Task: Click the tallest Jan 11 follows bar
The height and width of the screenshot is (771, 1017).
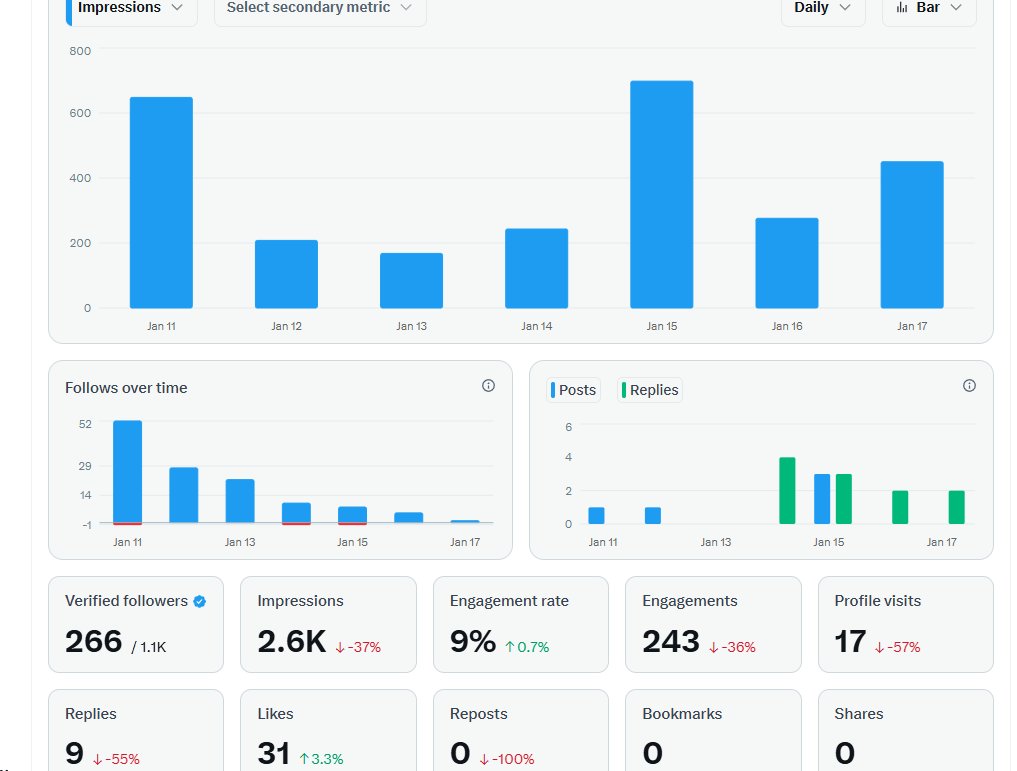Action: [128, 471]
